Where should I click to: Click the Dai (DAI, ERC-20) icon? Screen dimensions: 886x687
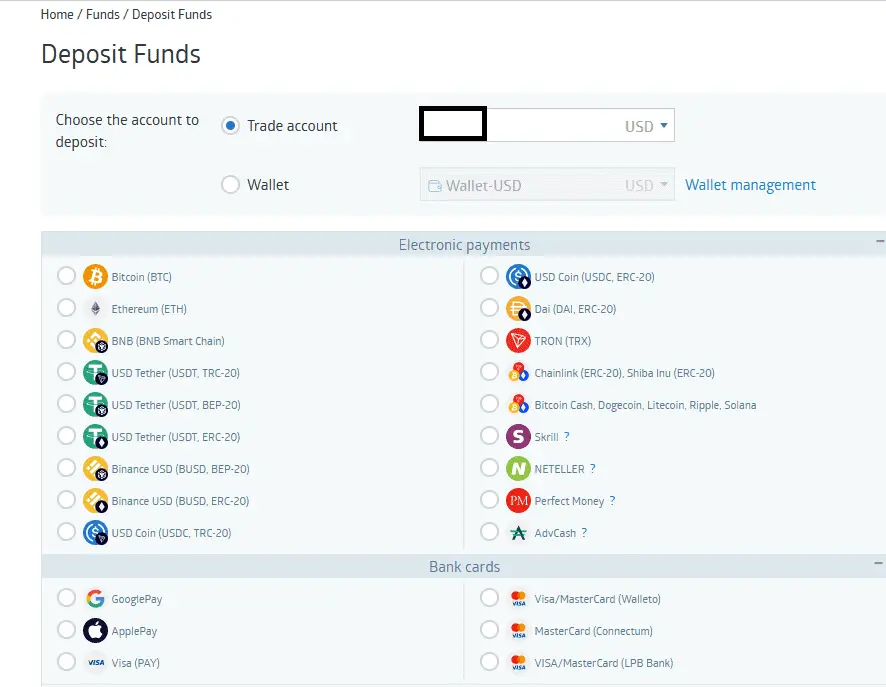click(518, 308)
